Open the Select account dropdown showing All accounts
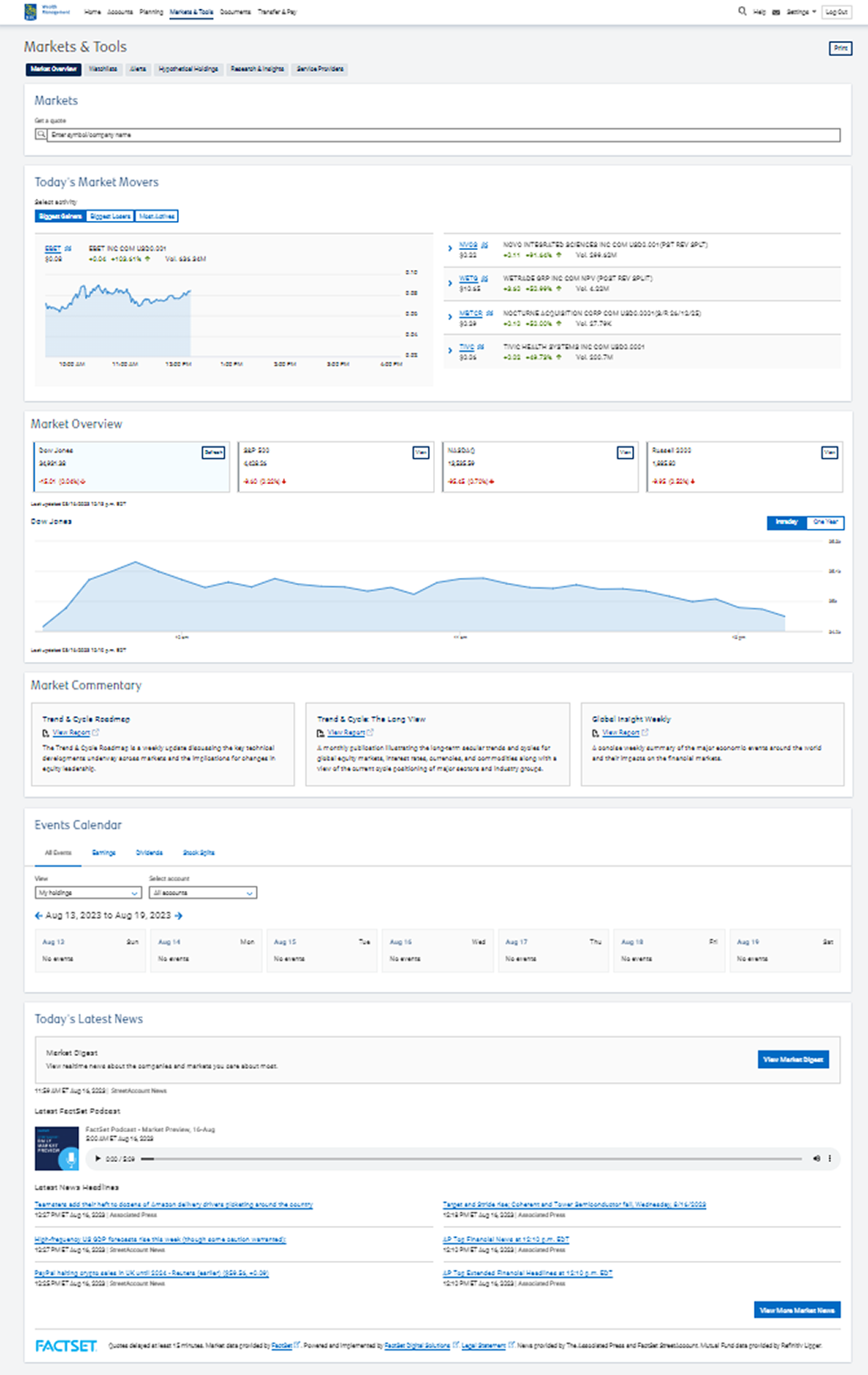Image resolution: width=868 pixels, height=1375 pixels. (203, 893)
